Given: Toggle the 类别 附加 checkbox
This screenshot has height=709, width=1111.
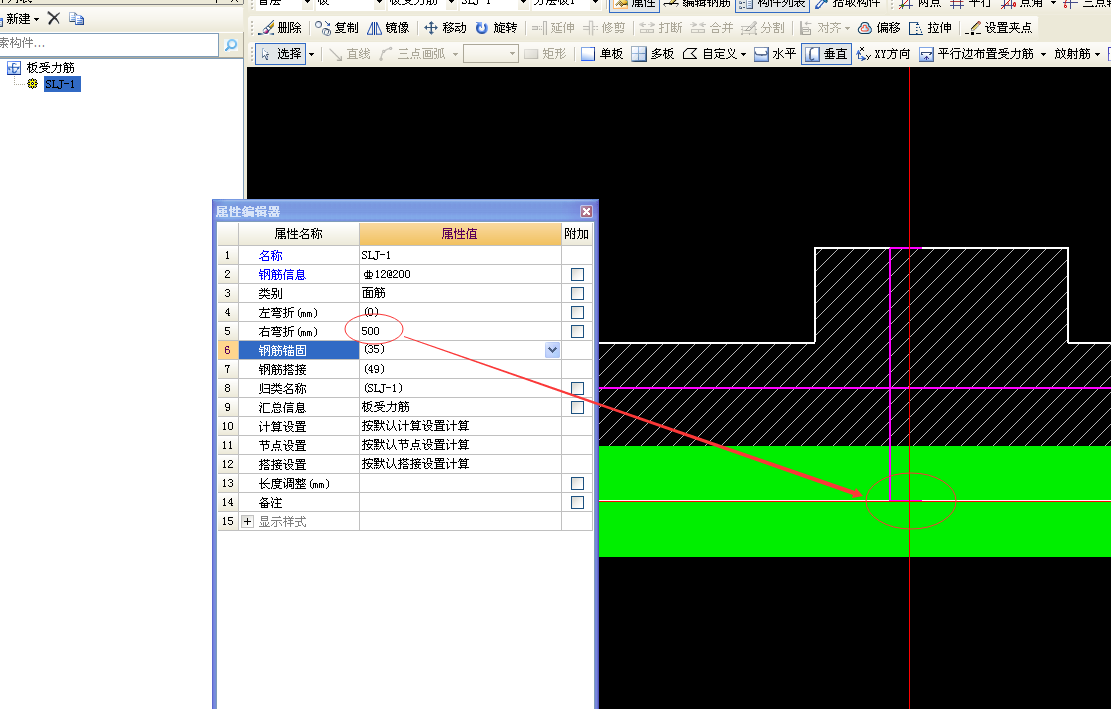Looking at the screenshot, I should tap(577, 293).
